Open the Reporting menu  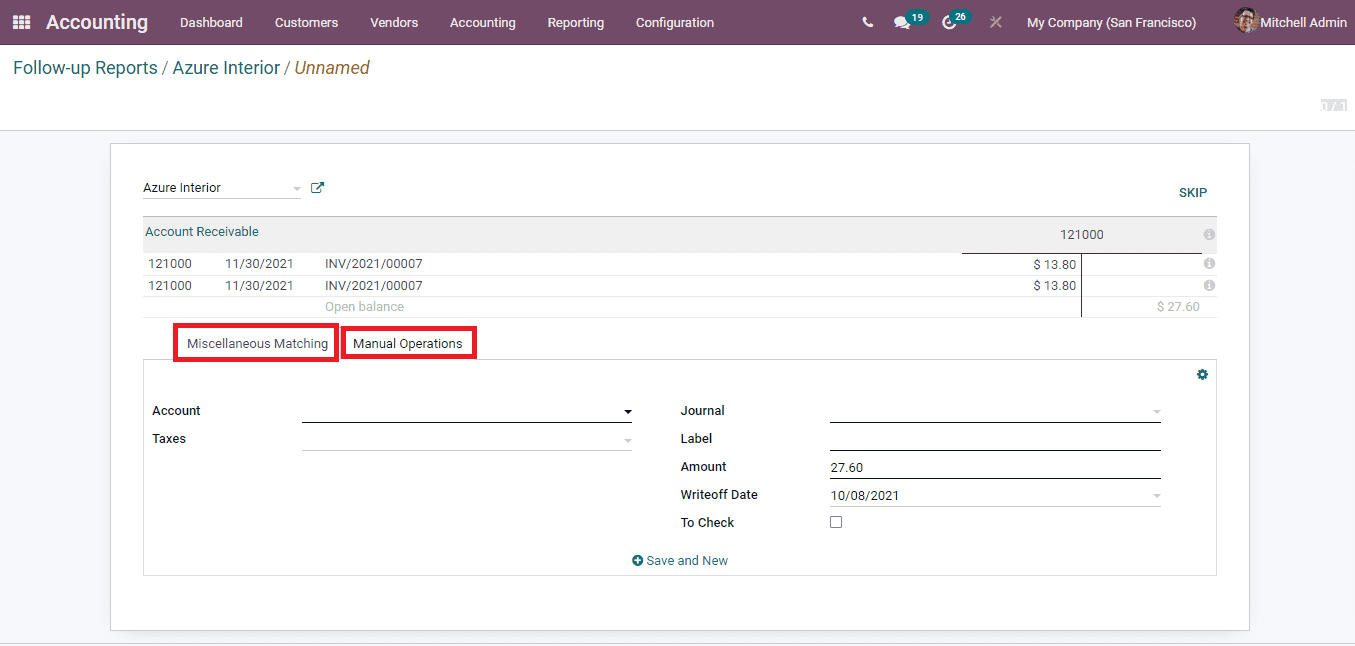[575, 22]
